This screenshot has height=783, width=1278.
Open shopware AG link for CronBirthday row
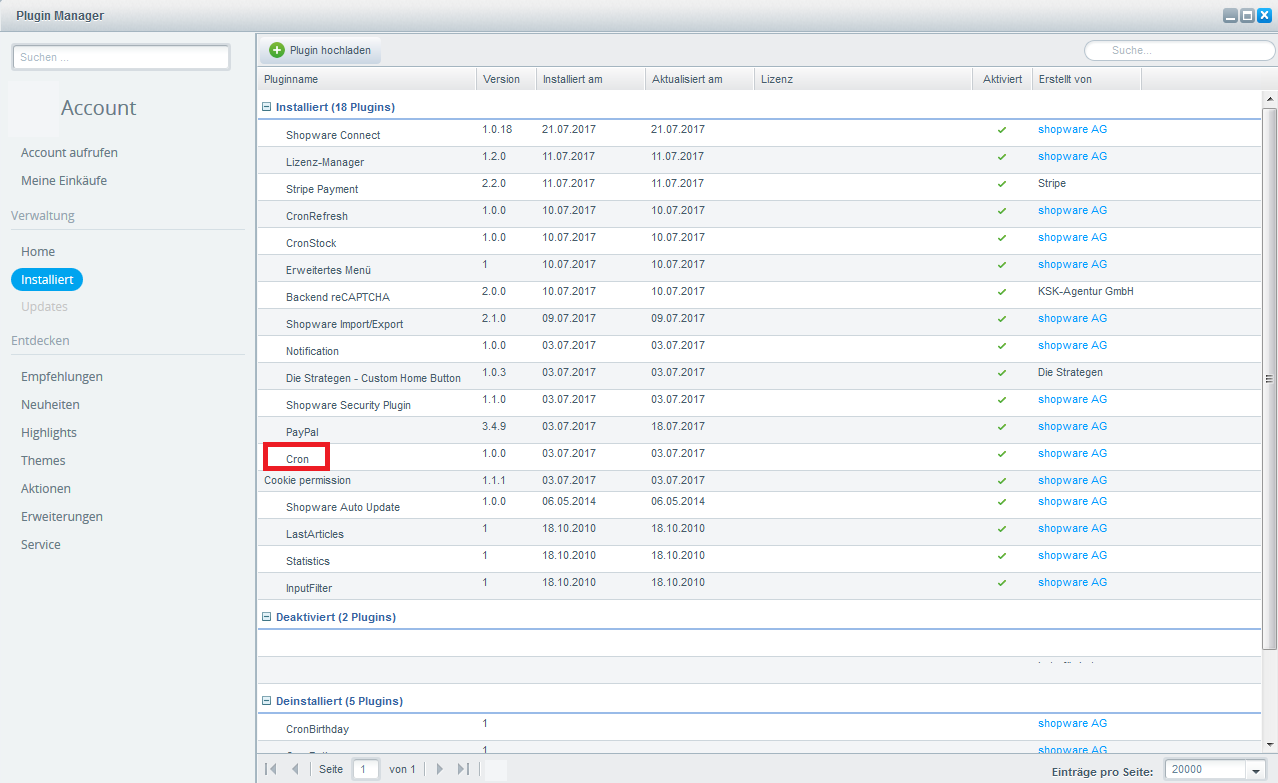(x=1072, y=724)
